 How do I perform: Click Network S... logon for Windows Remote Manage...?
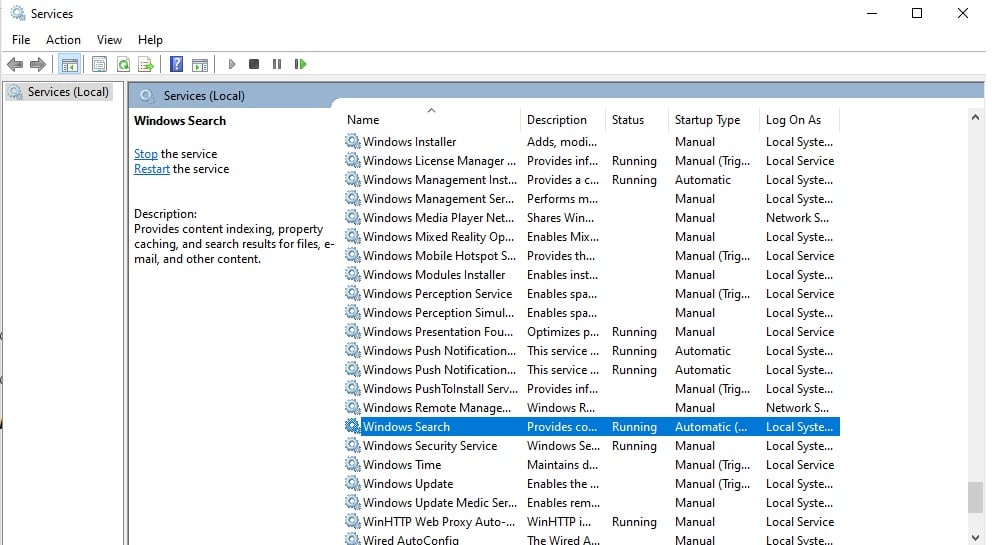point(797,408)
